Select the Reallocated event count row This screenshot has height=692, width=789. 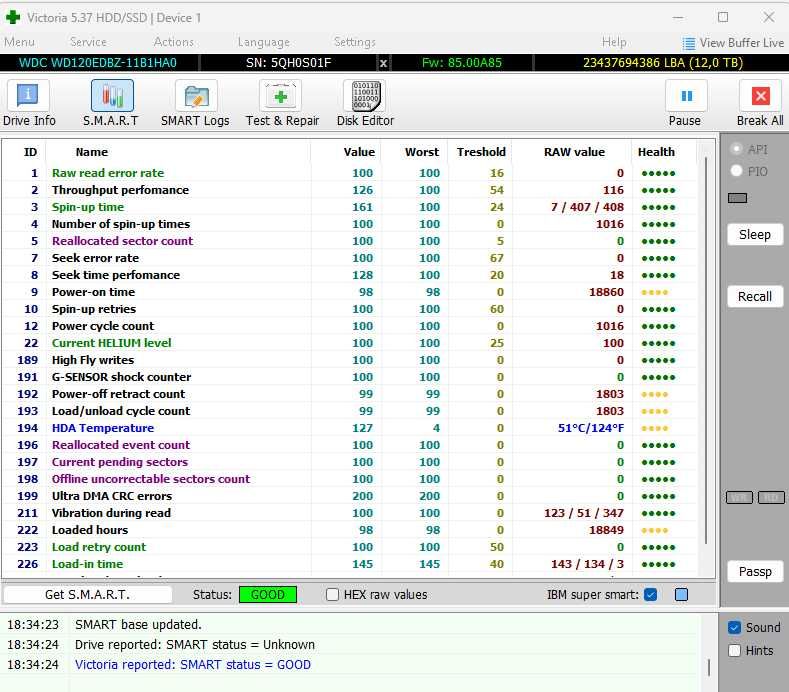coord(350,445)
